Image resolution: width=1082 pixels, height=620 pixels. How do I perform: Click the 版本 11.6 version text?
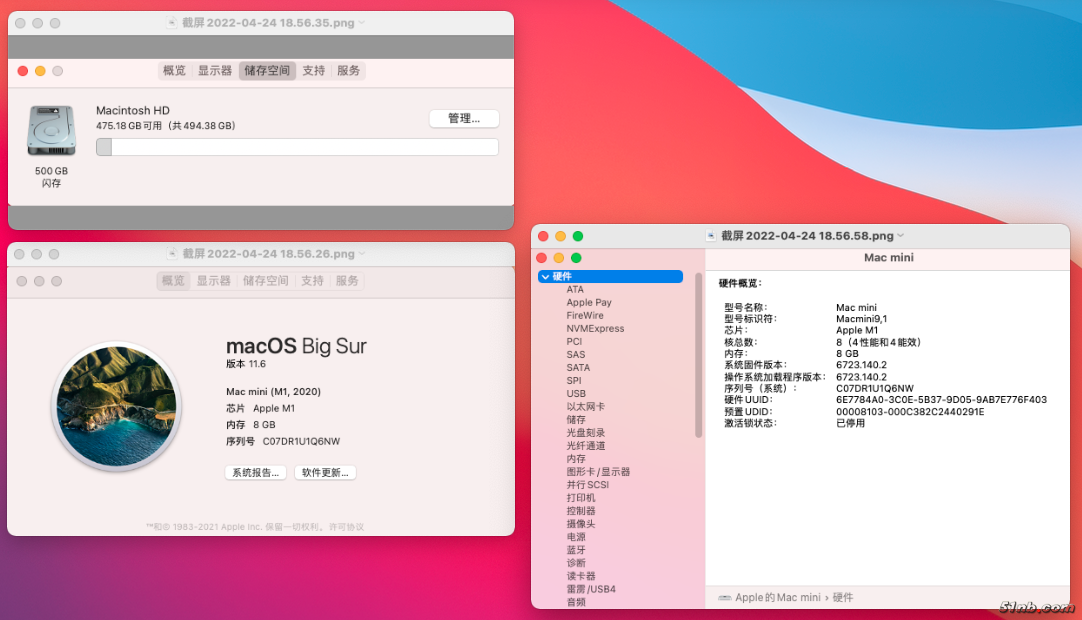[x=246, y=364]
